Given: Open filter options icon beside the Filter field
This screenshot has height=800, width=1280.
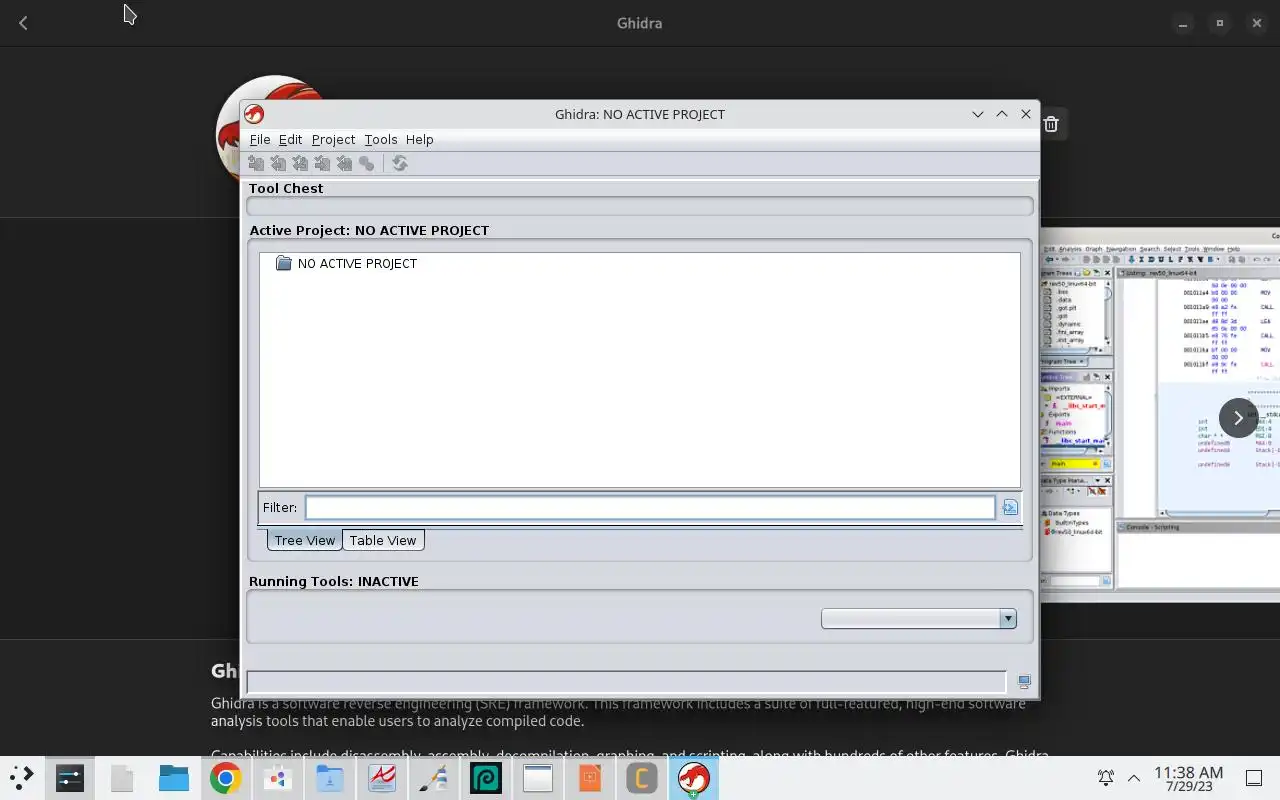Looking at the screenshot, I should tap(1010, 508).
